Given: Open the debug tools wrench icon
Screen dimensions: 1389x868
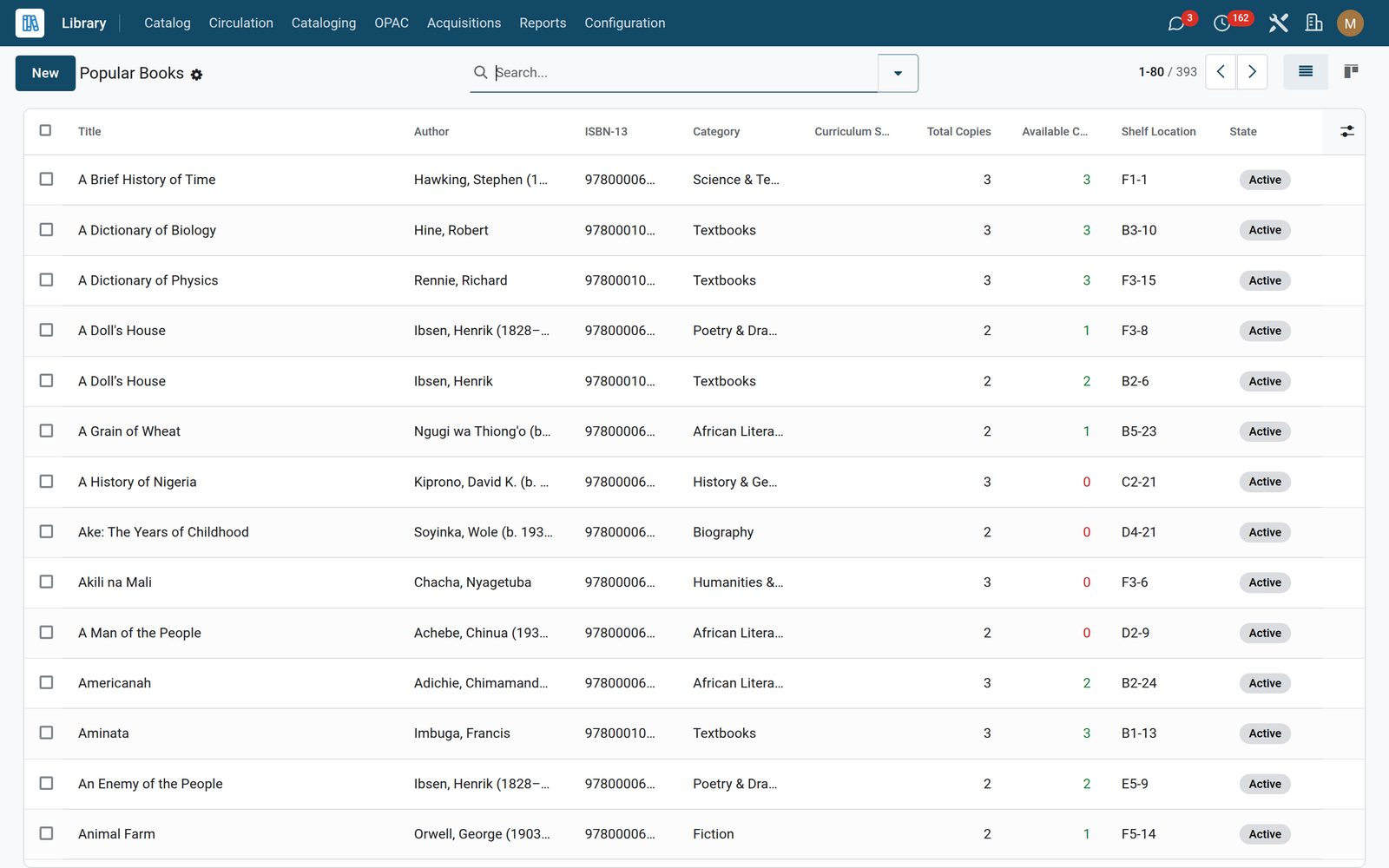Looking at the screenshot, I should point(1278,23).
